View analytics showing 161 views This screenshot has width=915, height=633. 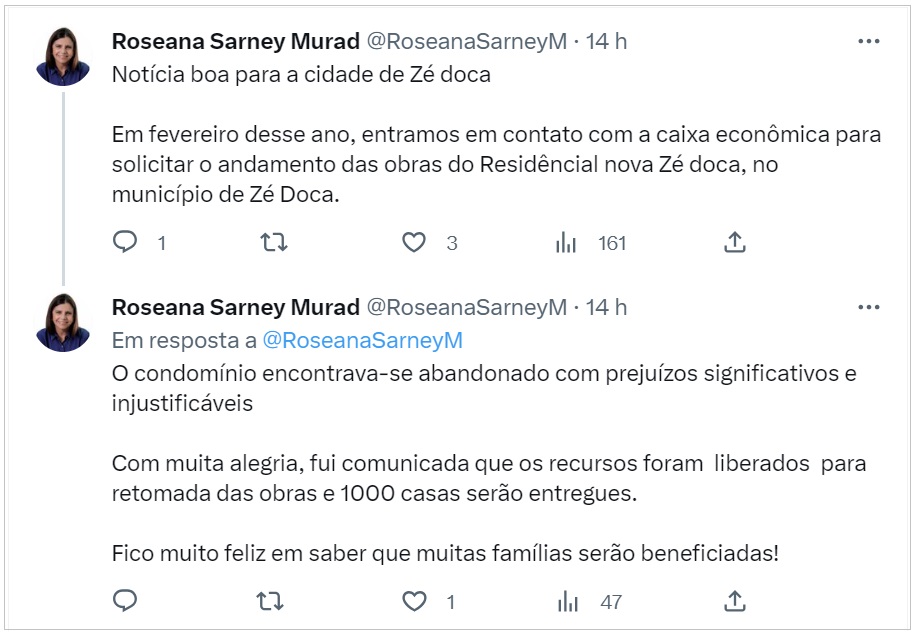point(567,242)
